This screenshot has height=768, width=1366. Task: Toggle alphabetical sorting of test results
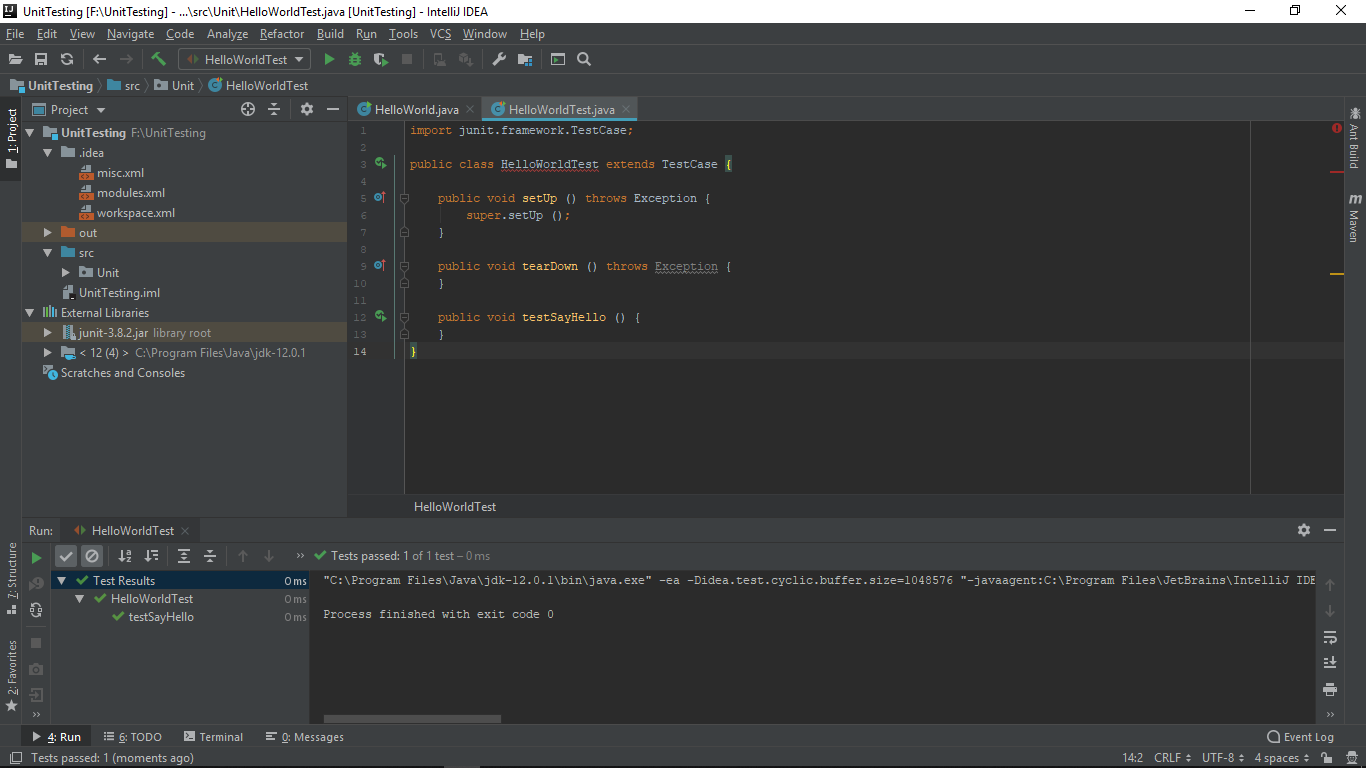pos(125,556)
